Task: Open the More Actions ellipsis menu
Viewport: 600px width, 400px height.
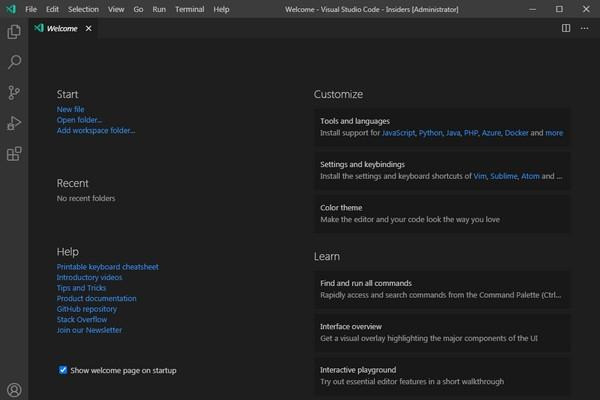Action: tap(584, 28)
